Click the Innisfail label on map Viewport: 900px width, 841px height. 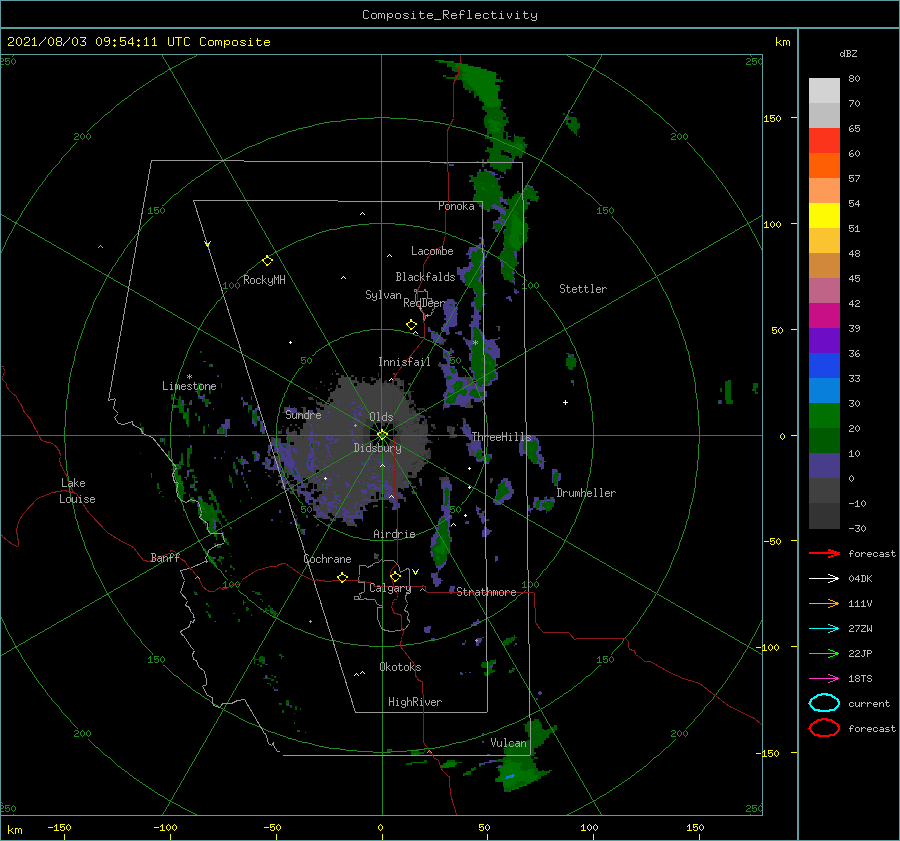pyautogui.click(x=404, y=362)
